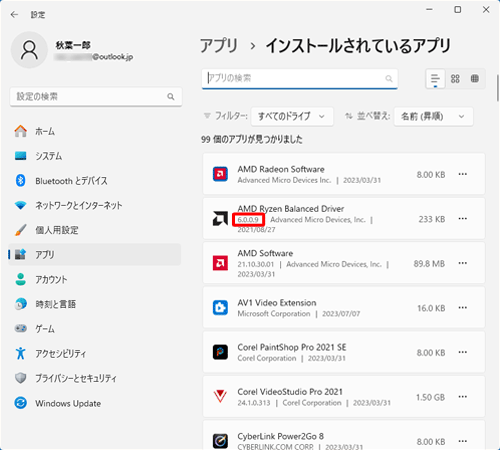Viewport: 500px width, 450px height.
Task: Open more options for AMD Radeon Software
Action: point(463,174)
